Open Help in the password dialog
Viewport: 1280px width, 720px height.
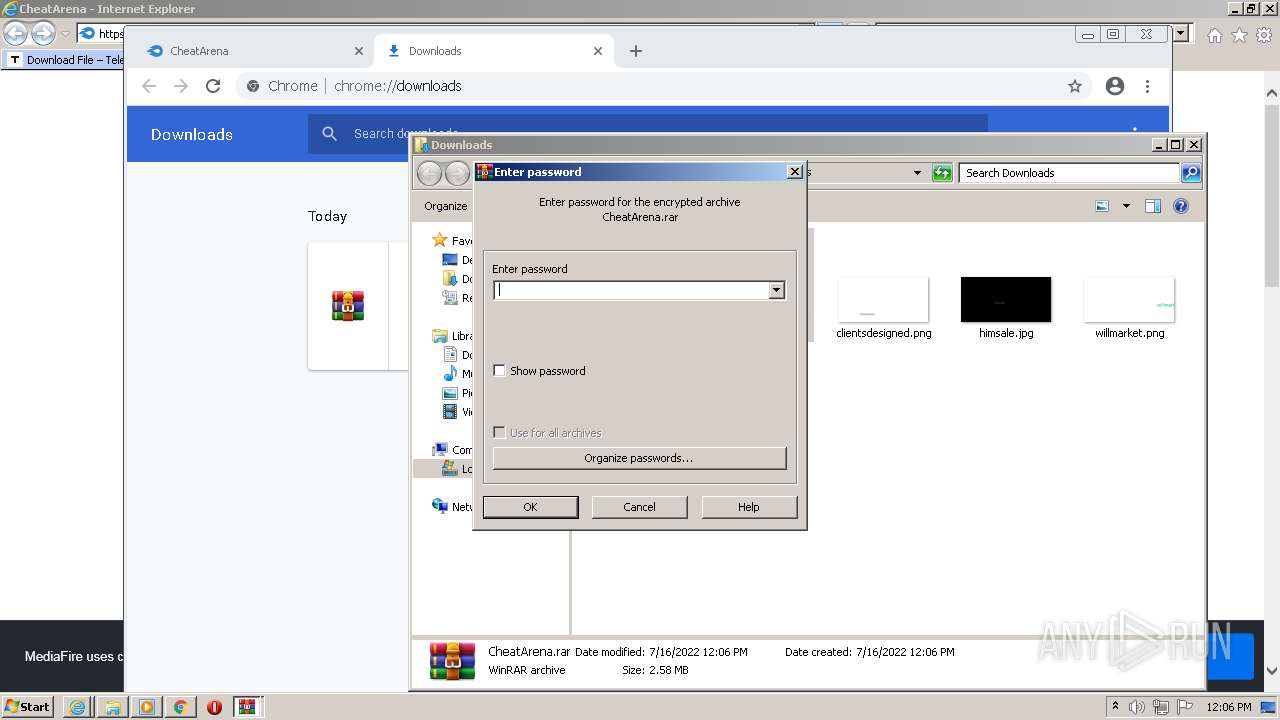click(x=749, y=507)
